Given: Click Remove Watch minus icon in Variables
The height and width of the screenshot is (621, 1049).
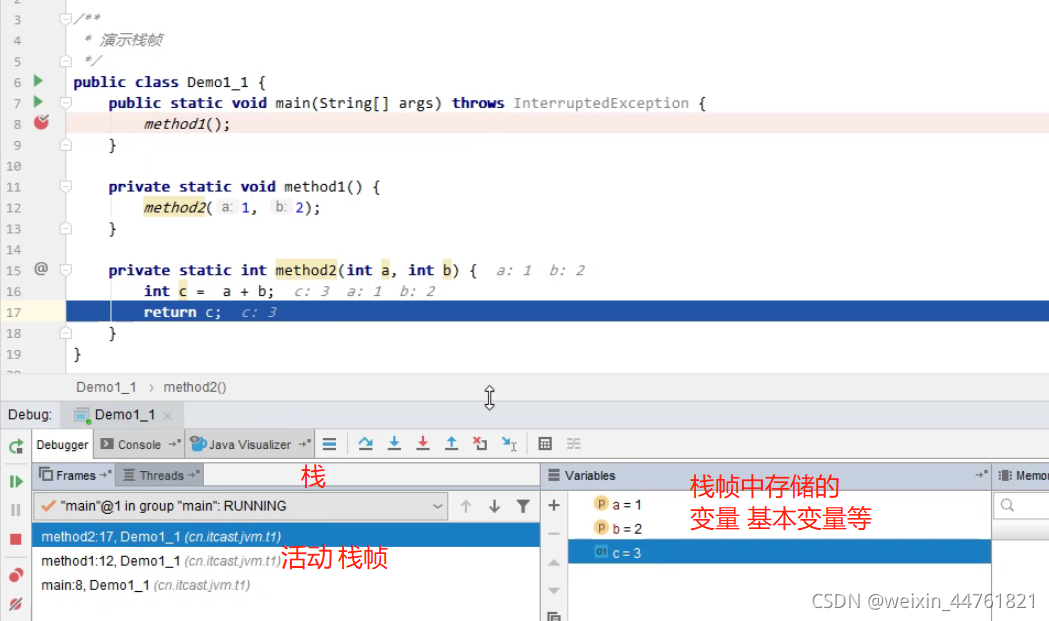Looking at the screenshot, I should pos(554,534).
